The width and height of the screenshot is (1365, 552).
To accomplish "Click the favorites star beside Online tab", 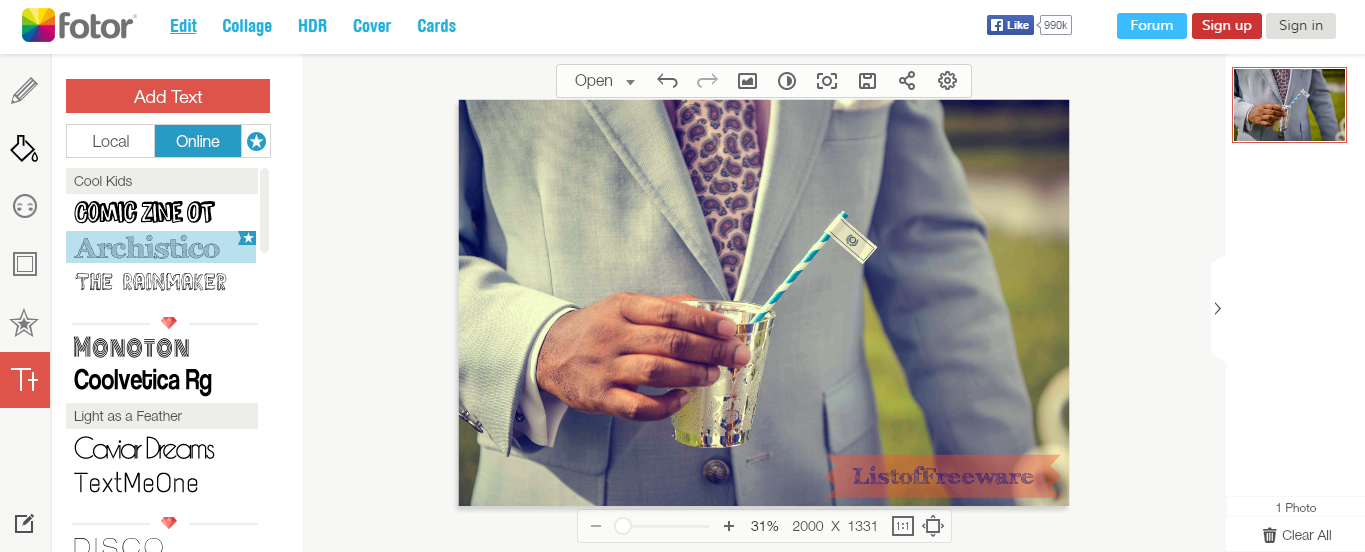I will 256,142.
